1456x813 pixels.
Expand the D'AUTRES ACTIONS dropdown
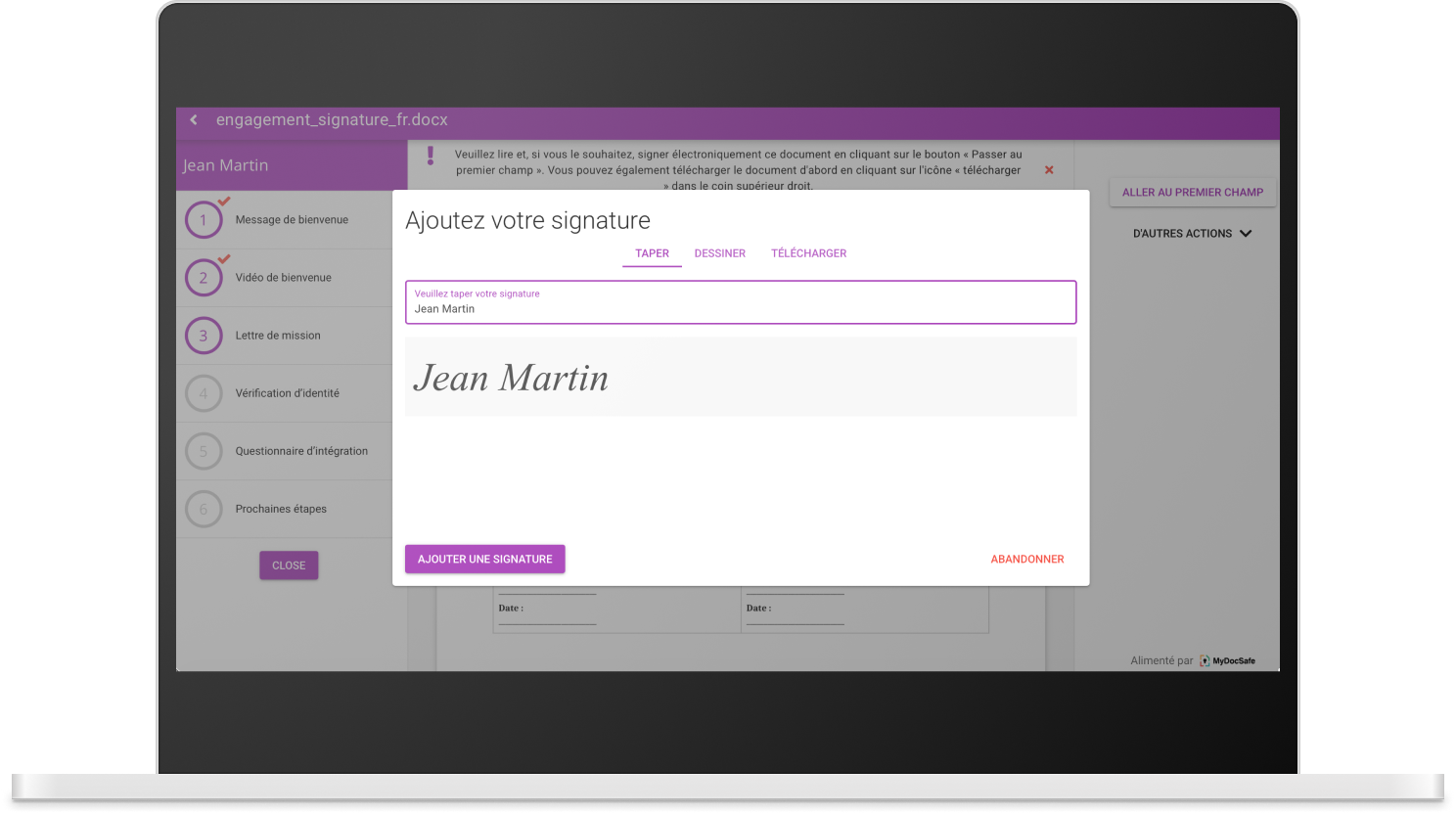[x=1192, y=233]
